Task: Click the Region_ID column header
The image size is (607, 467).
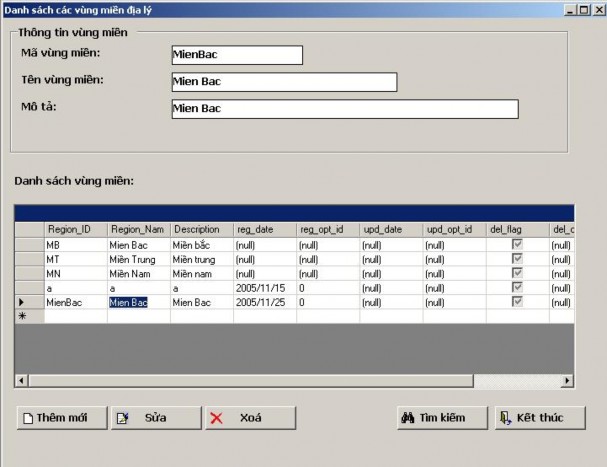Action: pos(75,229)
